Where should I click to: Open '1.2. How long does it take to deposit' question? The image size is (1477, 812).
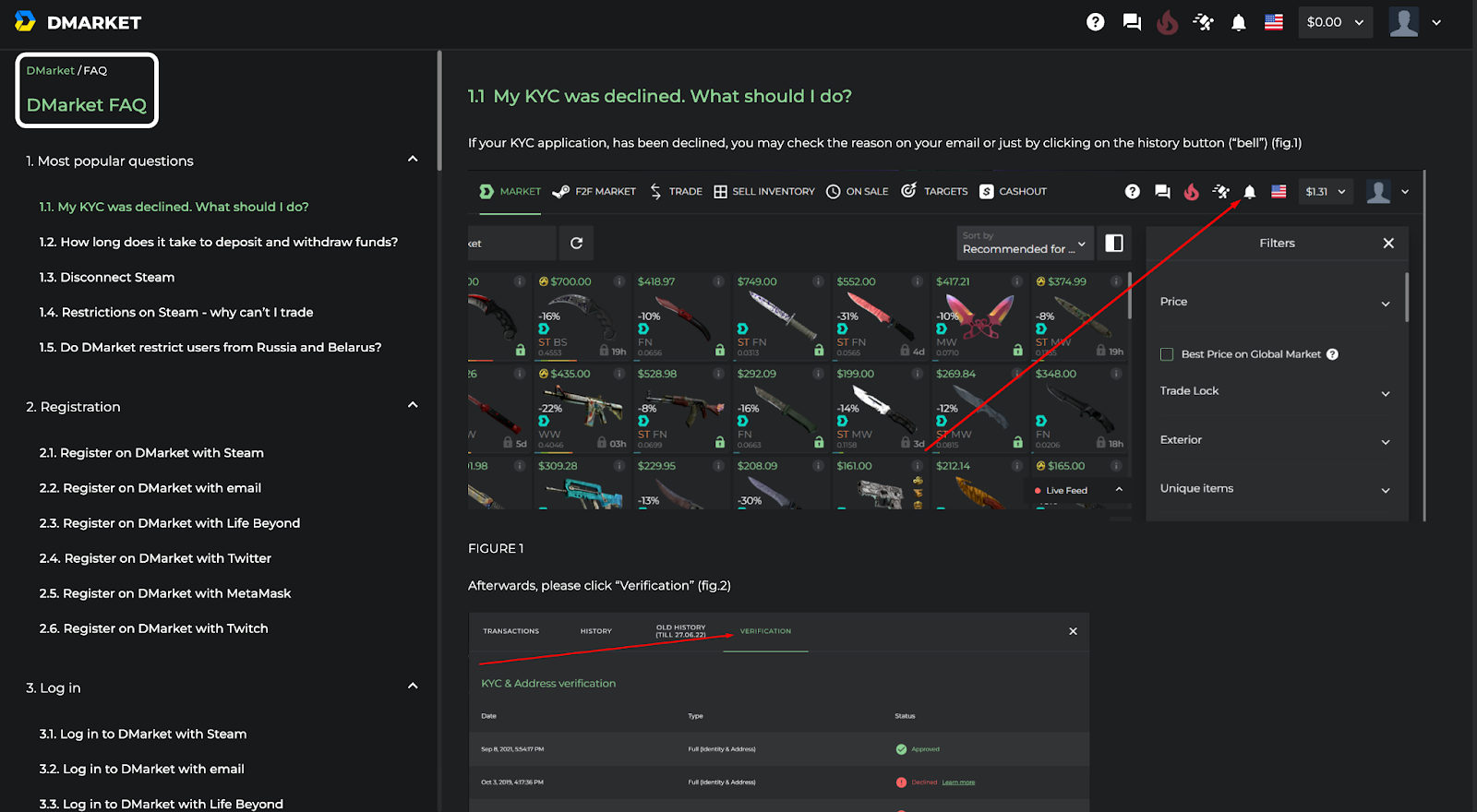219,242
